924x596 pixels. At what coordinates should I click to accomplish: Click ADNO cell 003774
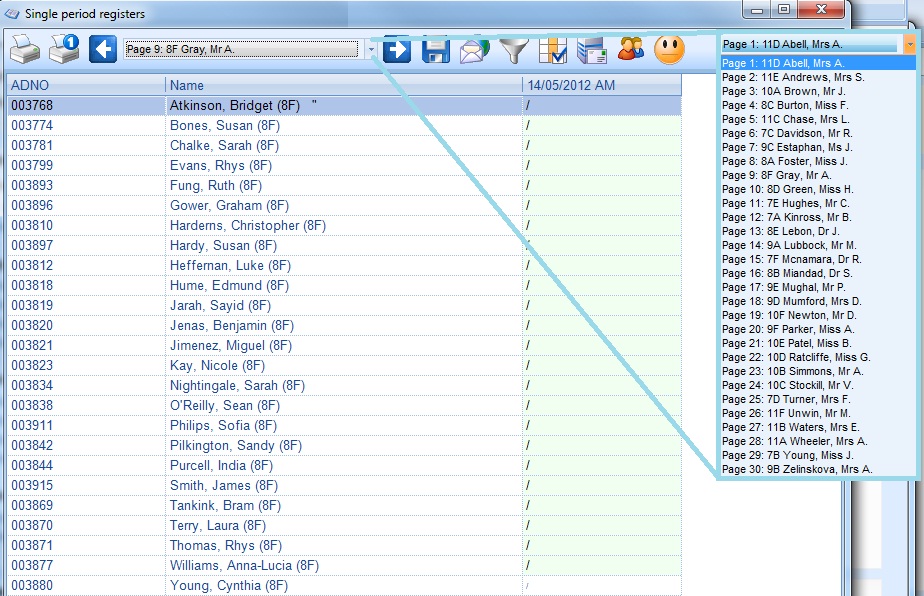coord(86,126)
